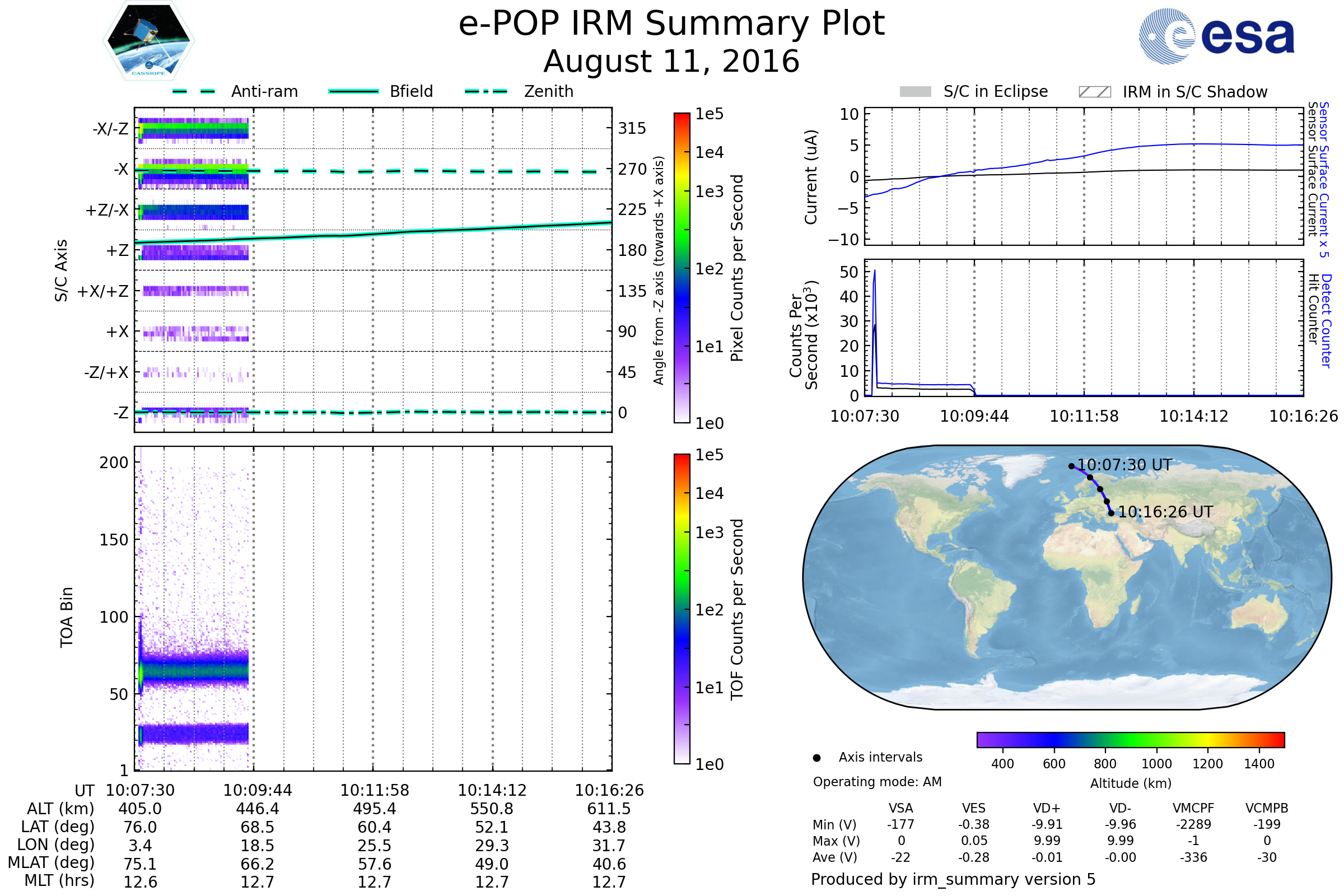Click the Pixel Counts per Second colorbar
The height and width of the screenshot is (896, 1344).
(x=682, y=268)
